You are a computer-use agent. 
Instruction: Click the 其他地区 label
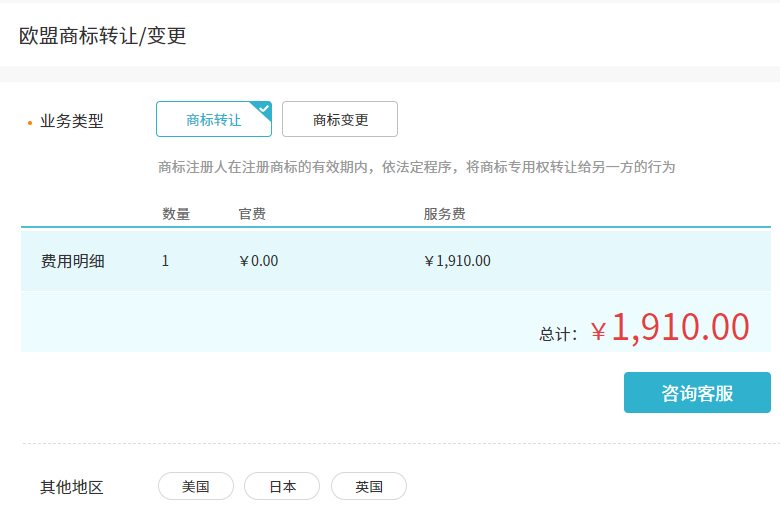[71, 488]
